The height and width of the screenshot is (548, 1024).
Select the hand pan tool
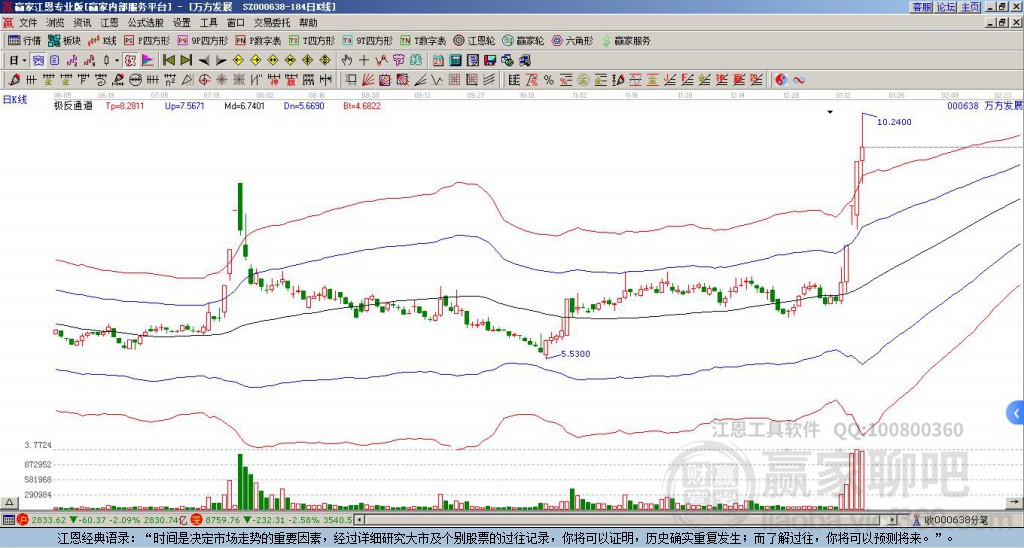point(347,60)
